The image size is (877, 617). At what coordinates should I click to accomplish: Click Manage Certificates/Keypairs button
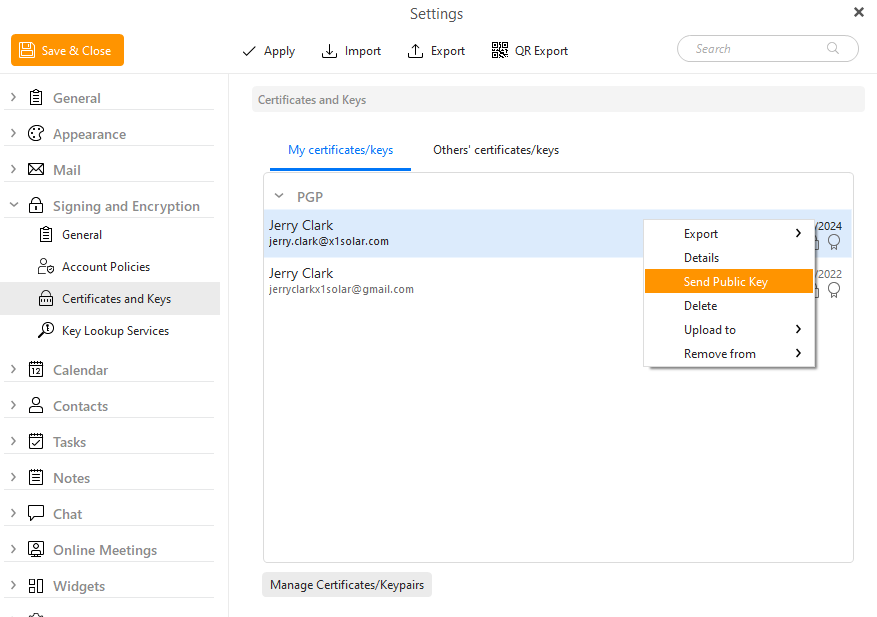(346, 585)
